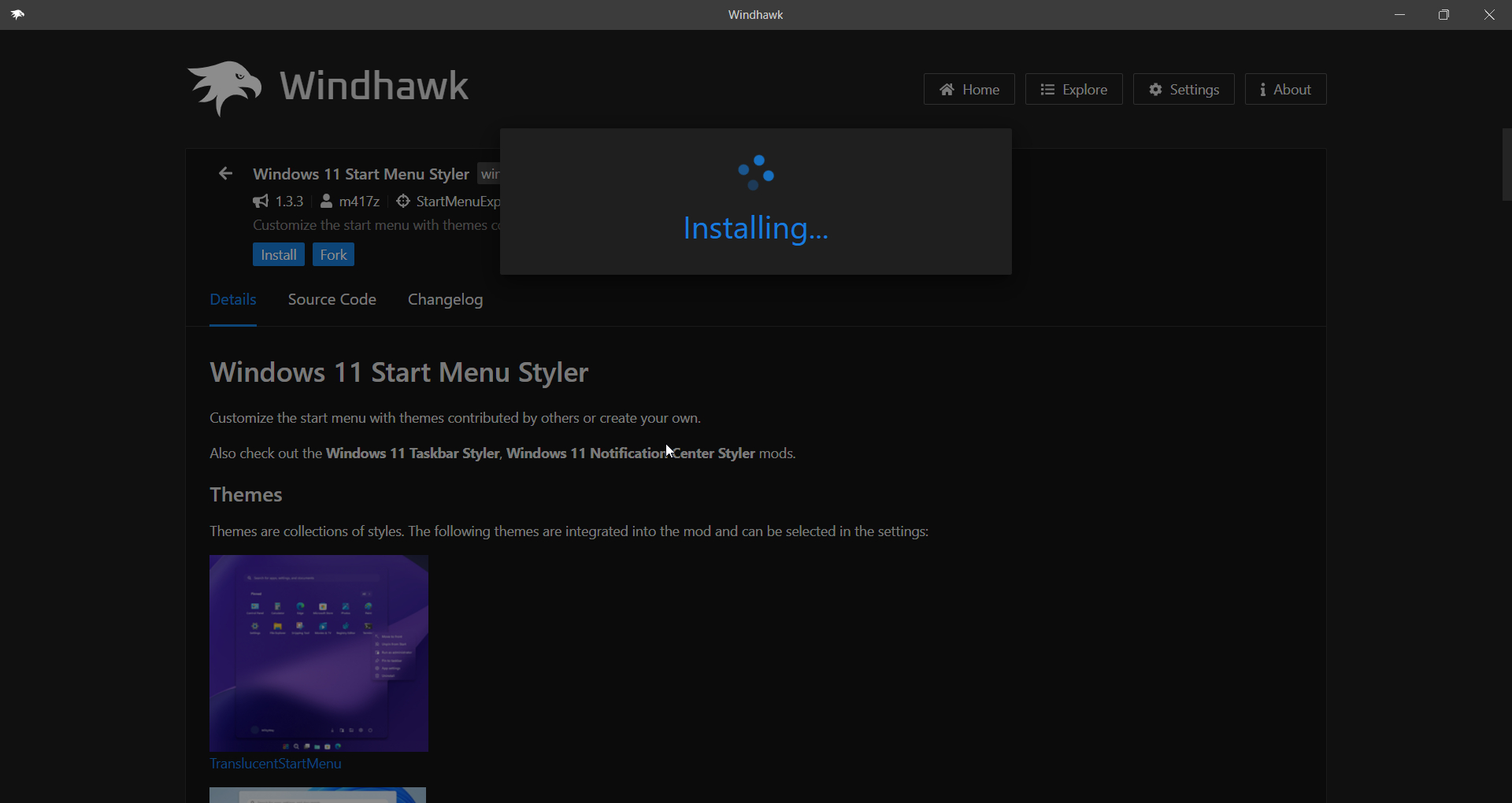Open the TranslucentStartMenu text link
1512x803 pixels.
[x=275, y=764]
